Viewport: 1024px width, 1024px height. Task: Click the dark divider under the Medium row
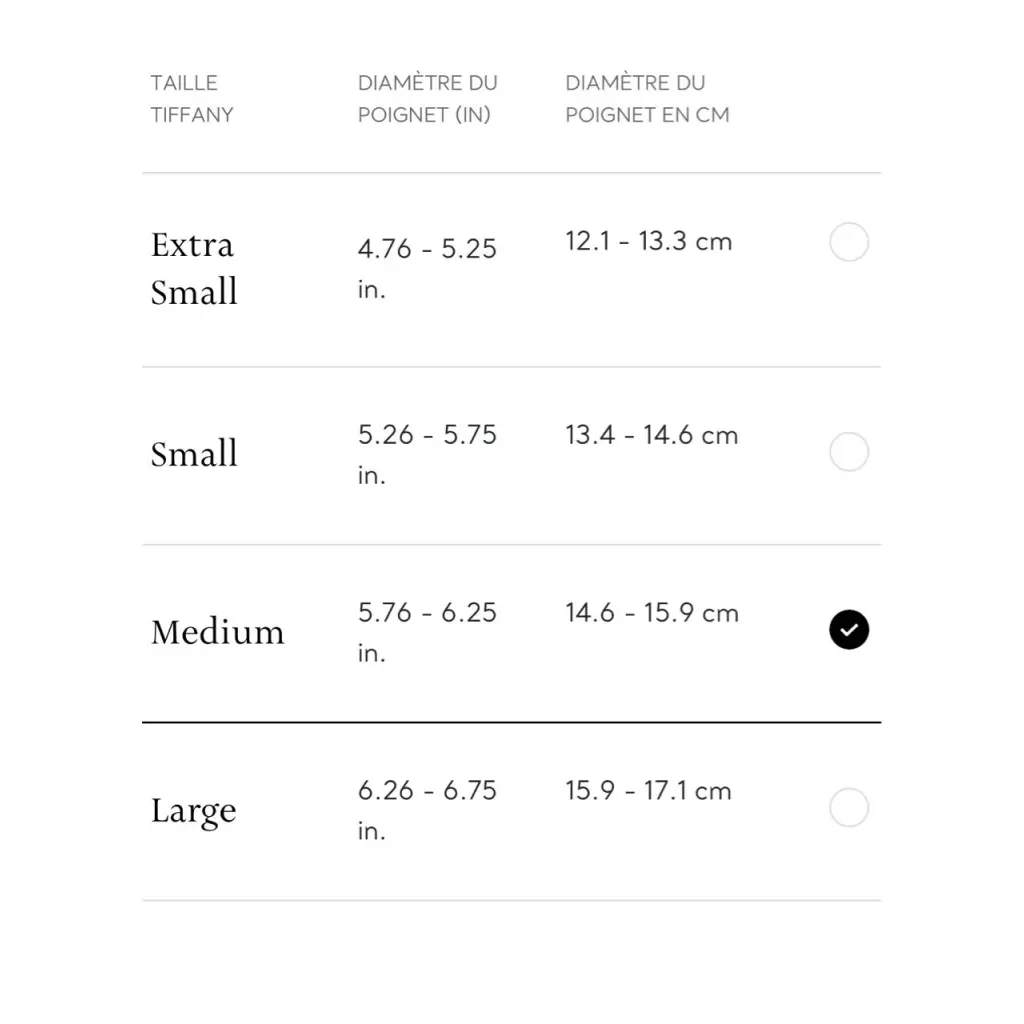tap(511, 721)
